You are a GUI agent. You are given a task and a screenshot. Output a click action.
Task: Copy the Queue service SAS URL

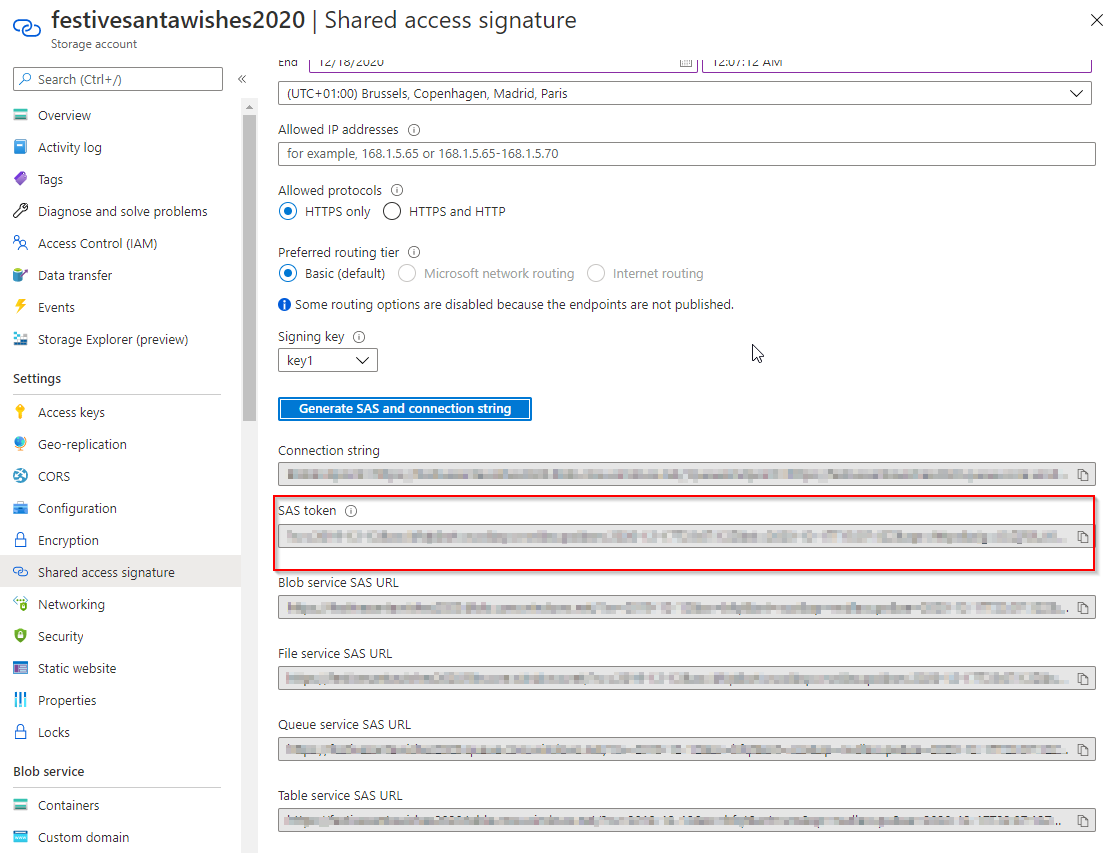(1083, 749)
